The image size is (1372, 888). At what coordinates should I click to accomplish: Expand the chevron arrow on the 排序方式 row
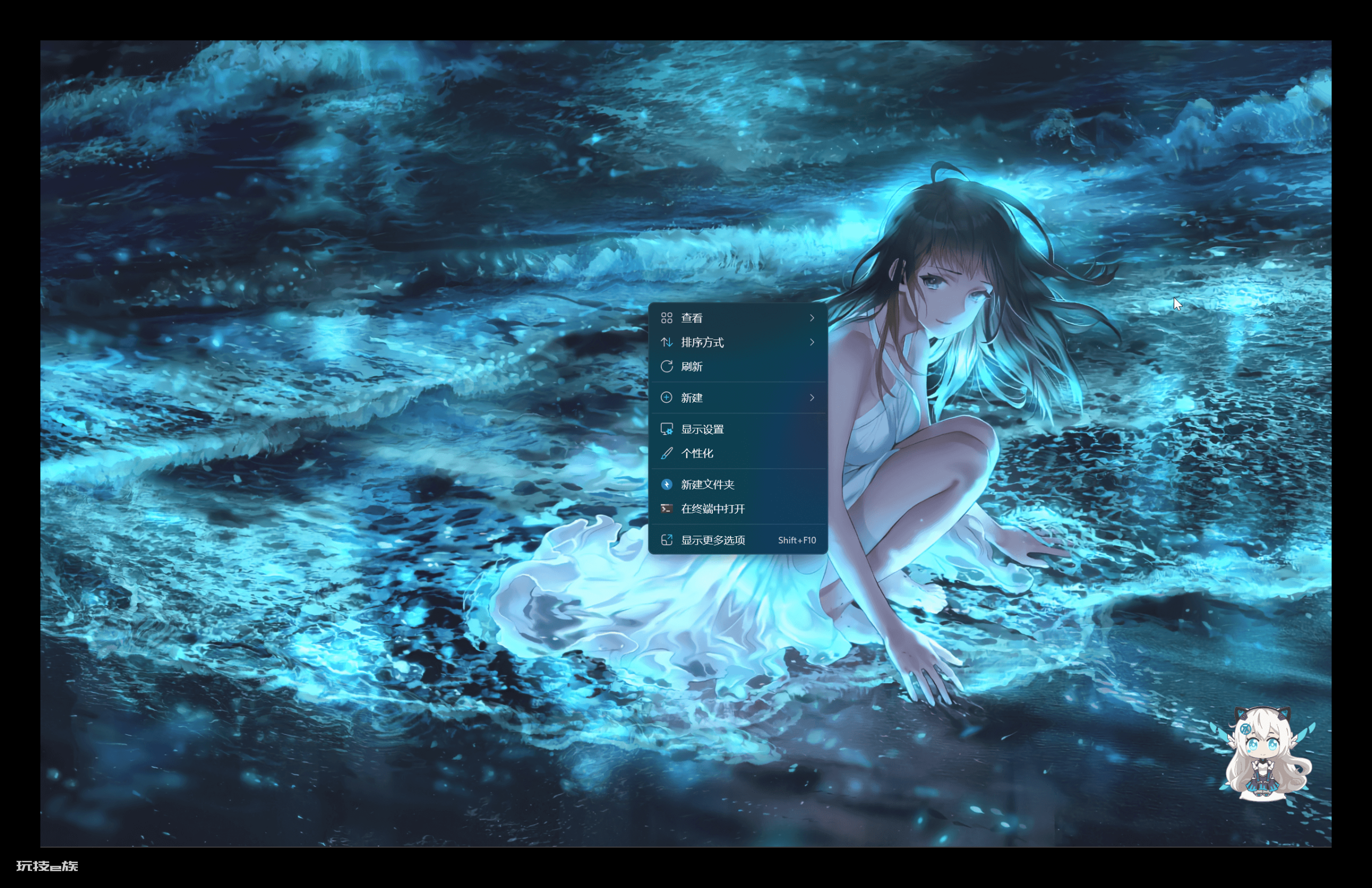click(812, 342)
